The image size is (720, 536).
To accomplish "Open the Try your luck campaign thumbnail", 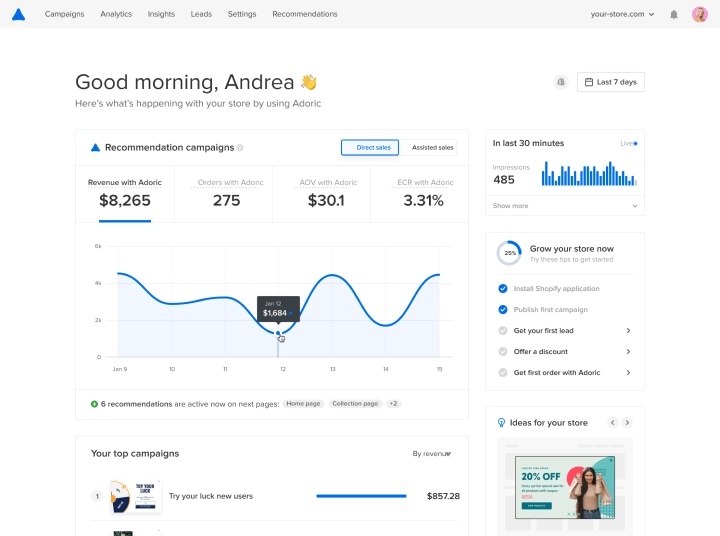I will tap(135, 497).
